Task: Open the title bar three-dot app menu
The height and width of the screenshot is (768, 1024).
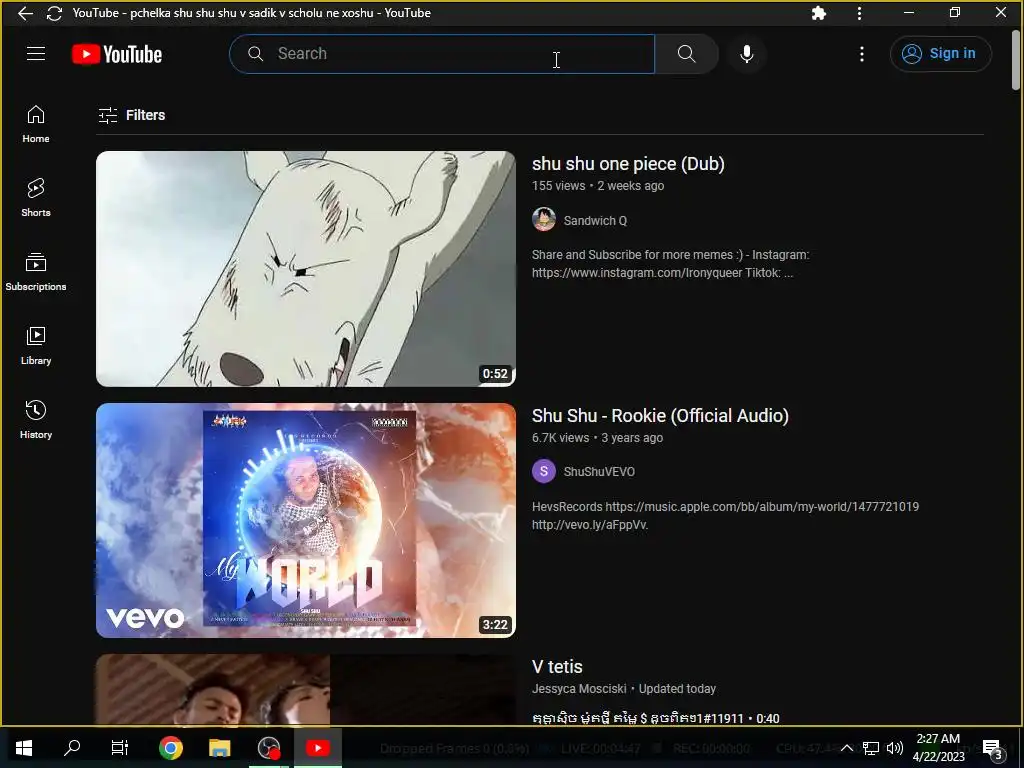Action: coord(859,13)
